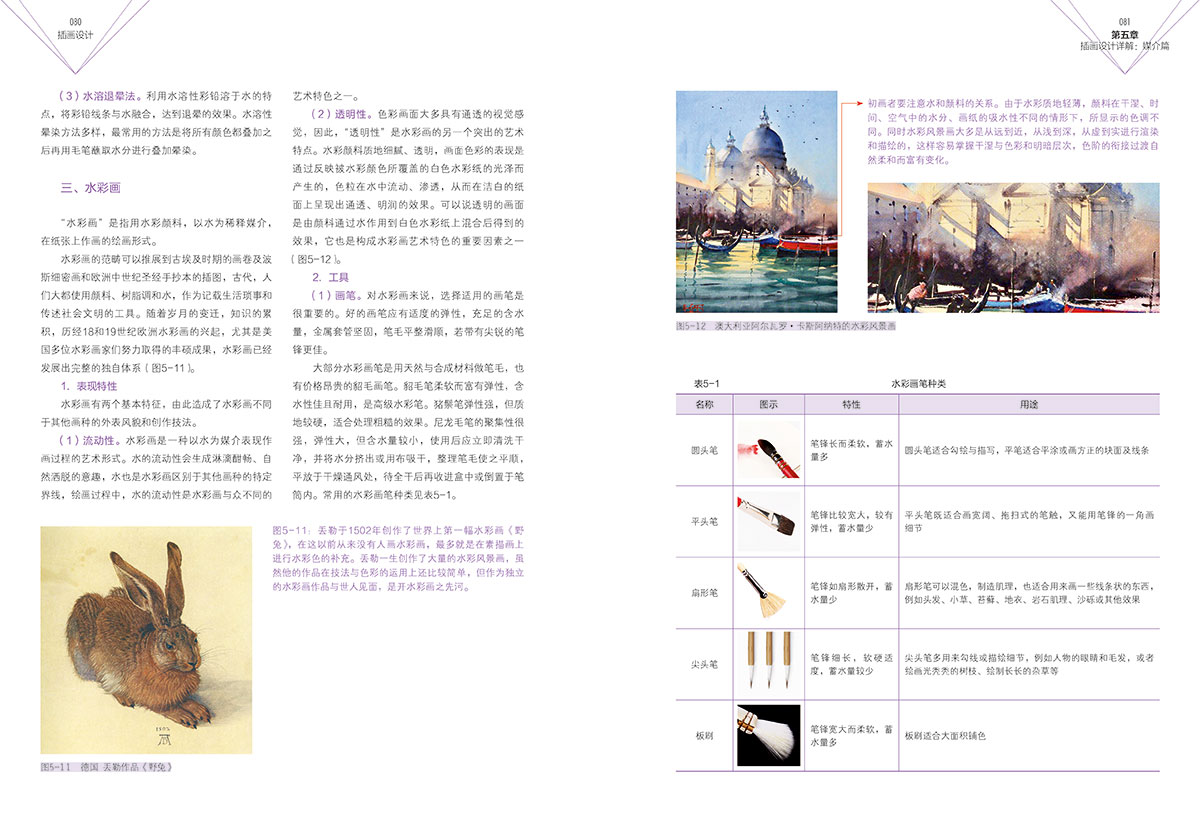Image resolution: width=1200 pixels, height=814 pixels.
Task: Click the "名称" table column header
Action: point(704,405)
